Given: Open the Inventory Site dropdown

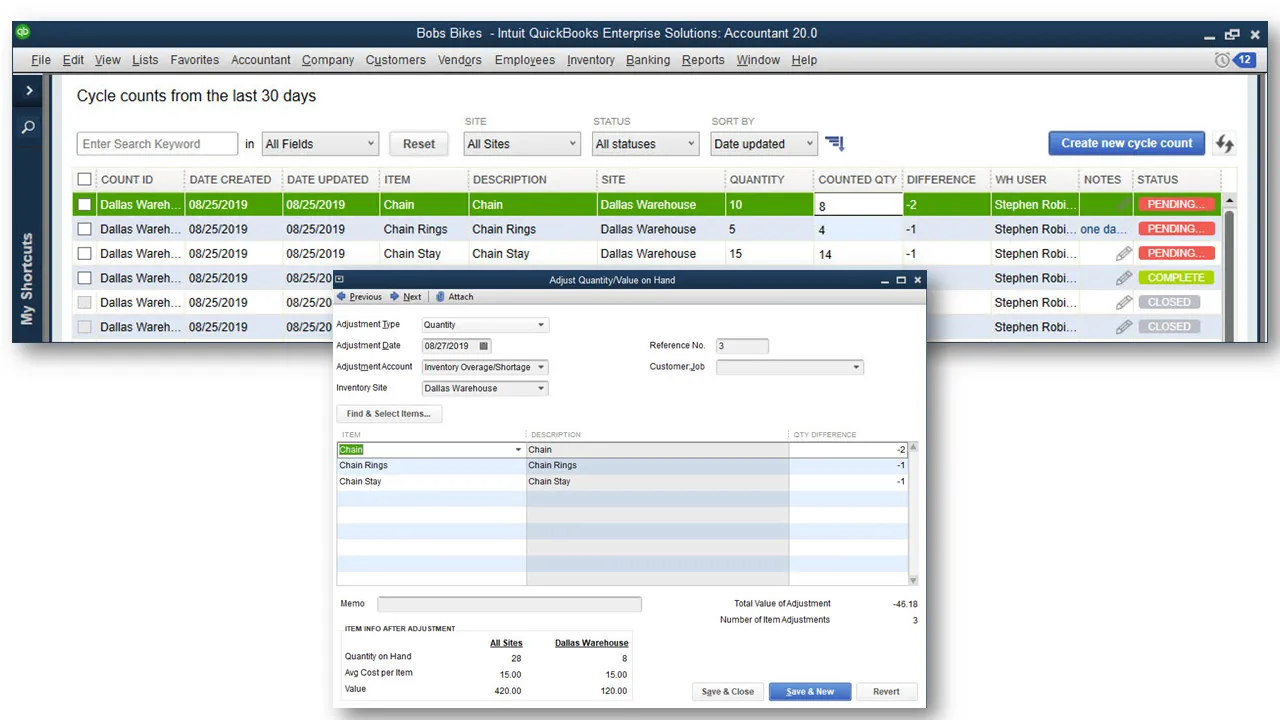Looking at the screenshot, I should [x=541, y=388].
